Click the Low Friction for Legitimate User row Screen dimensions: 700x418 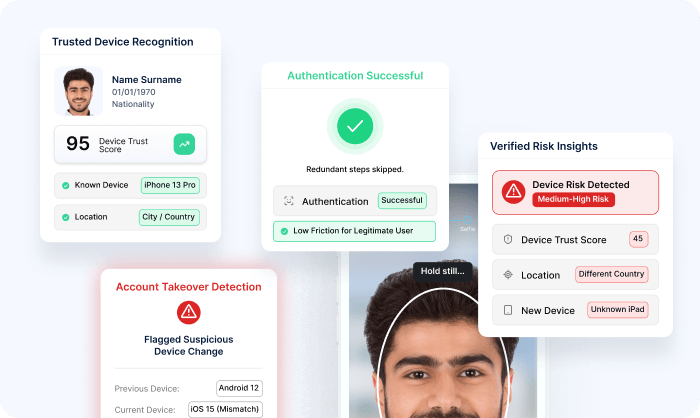coord(354,231)
